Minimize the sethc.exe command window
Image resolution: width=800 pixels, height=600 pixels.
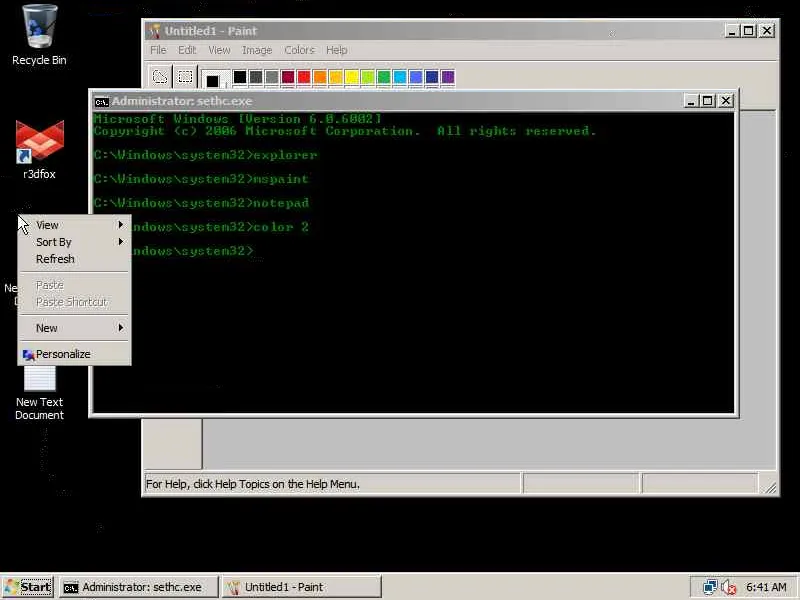(690, 101)
